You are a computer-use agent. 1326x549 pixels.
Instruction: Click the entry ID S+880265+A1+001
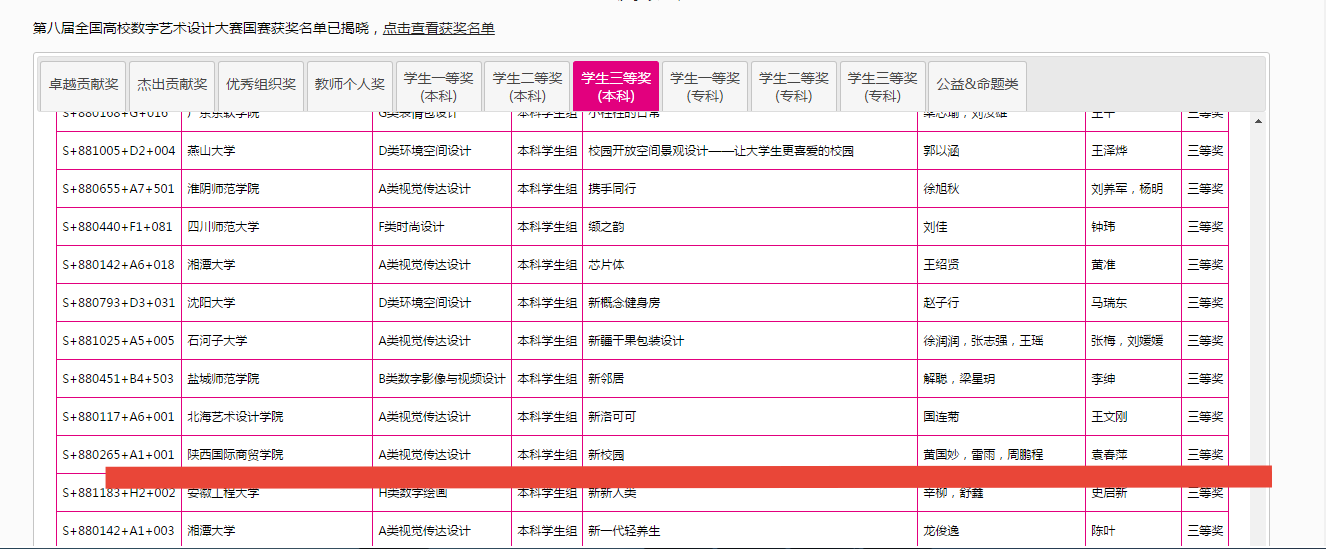pos(119,455)
